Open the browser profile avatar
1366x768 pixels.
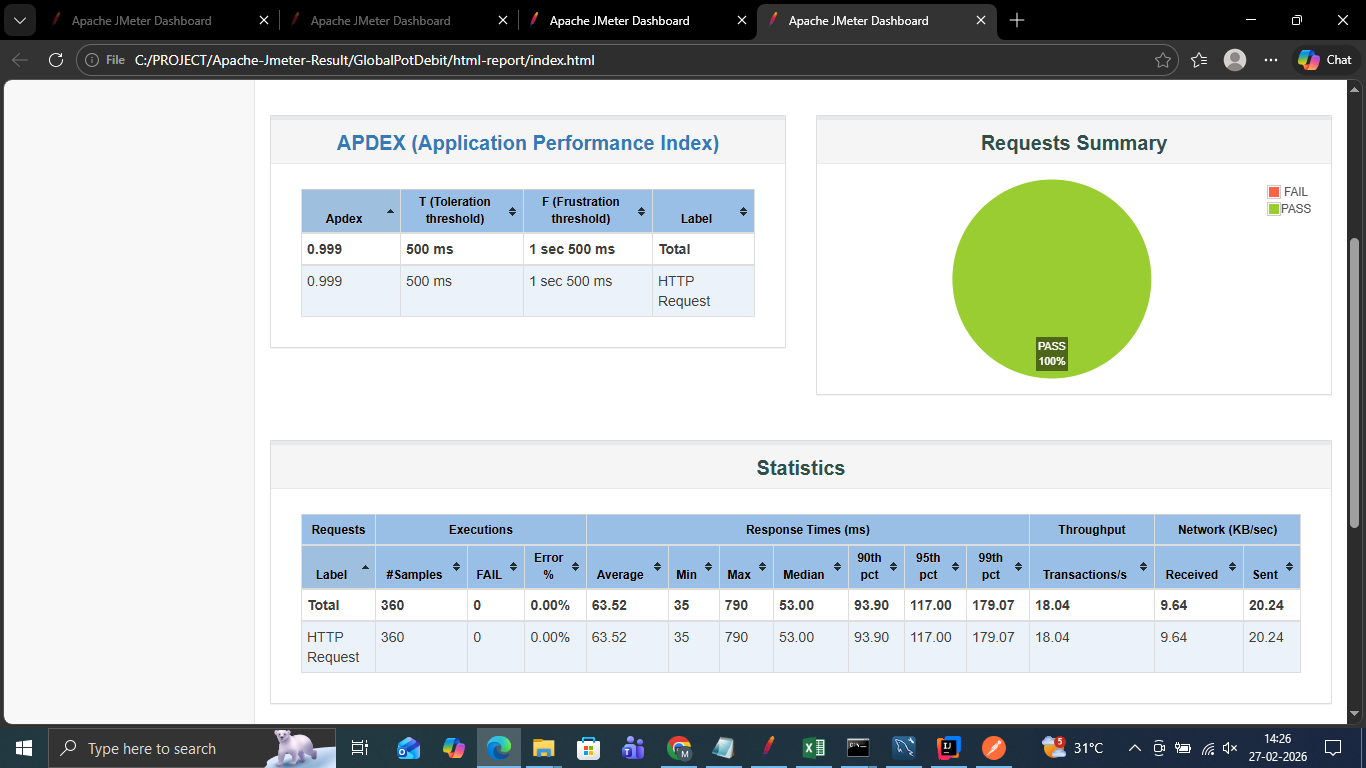click(x=1235, y=60)
